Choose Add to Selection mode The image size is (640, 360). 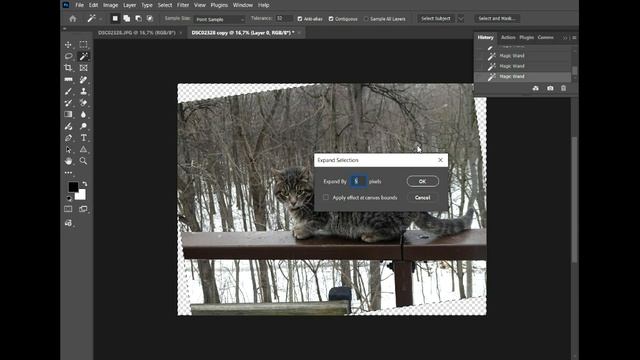[127, 18]
